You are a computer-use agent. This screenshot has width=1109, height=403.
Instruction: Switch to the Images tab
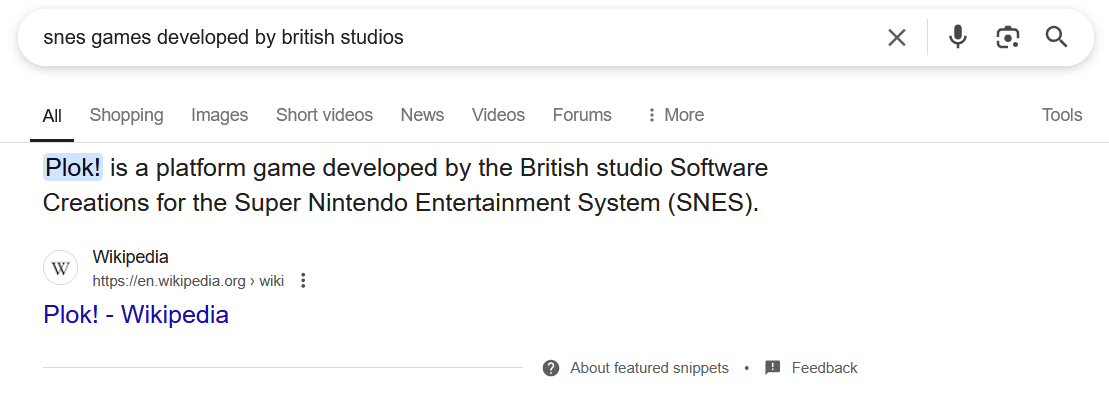(x=219, y=115)
